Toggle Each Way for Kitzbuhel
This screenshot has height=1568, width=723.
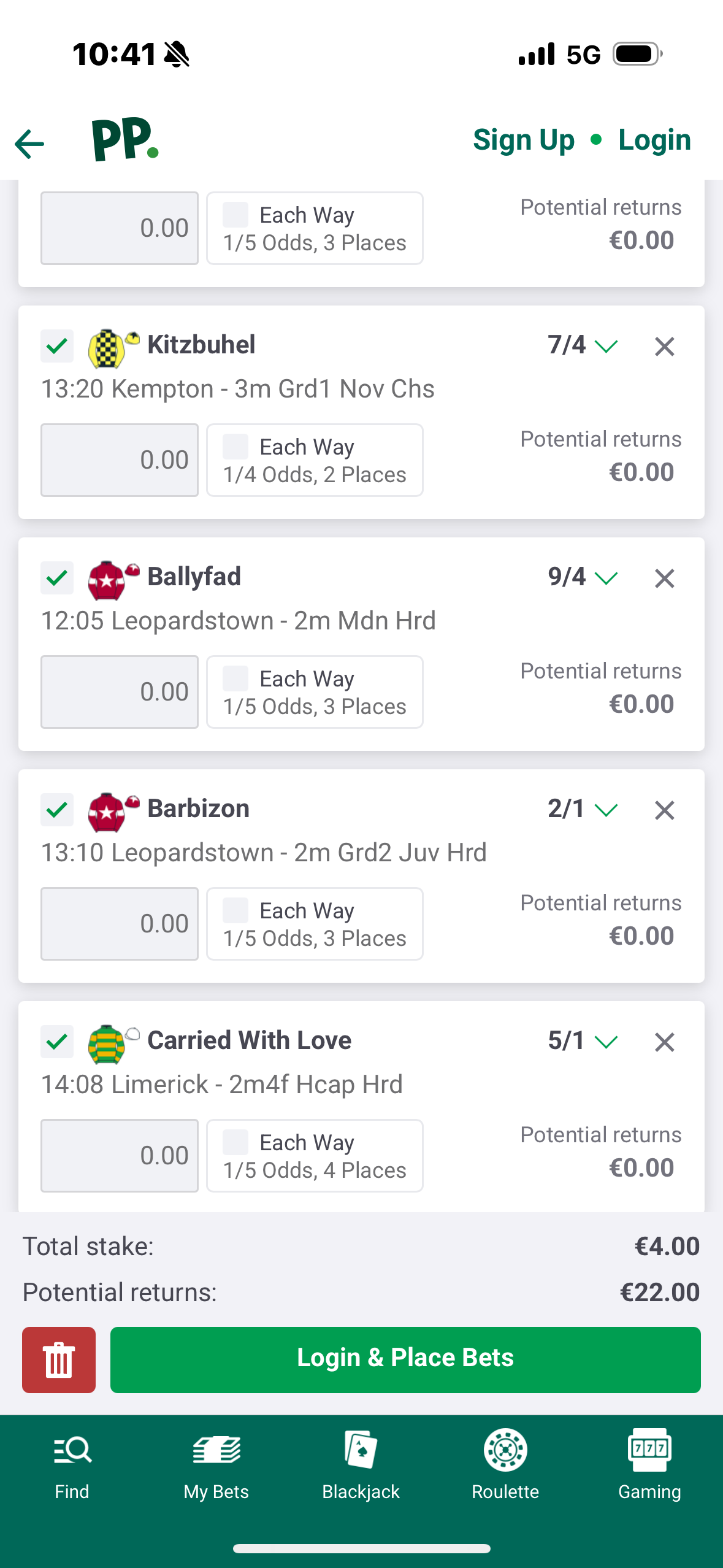coord(236,447)
